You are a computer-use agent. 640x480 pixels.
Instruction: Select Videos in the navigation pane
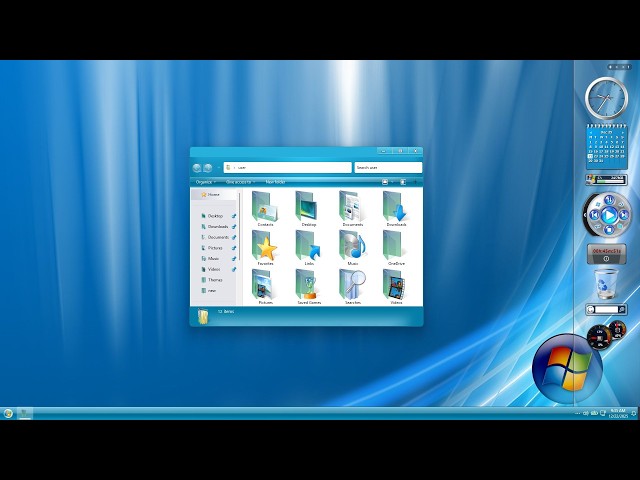(x=214, y=269)
